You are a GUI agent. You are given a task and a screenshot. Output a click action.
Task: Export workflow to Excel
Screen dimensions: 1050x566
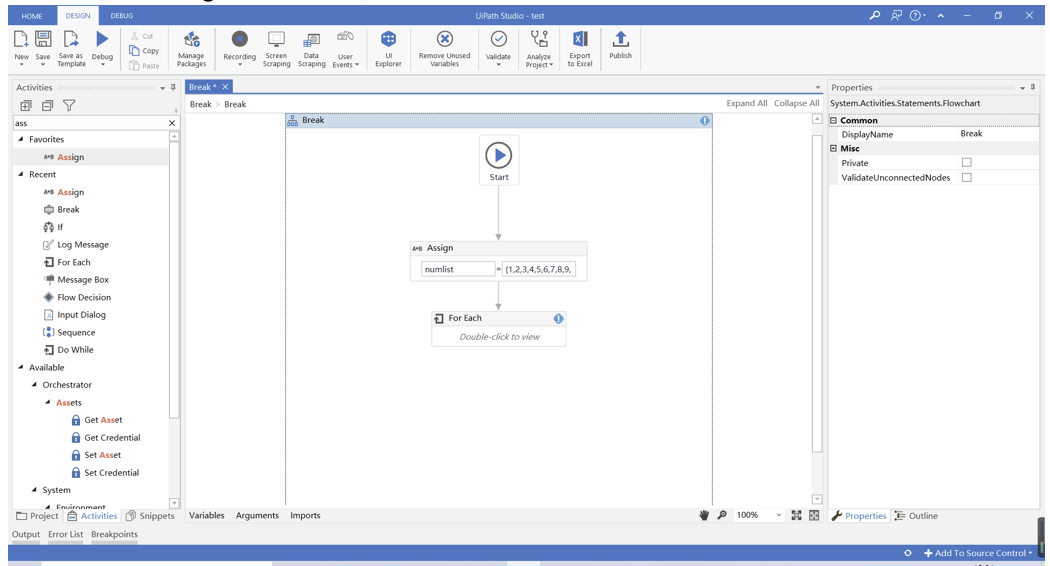580,49
